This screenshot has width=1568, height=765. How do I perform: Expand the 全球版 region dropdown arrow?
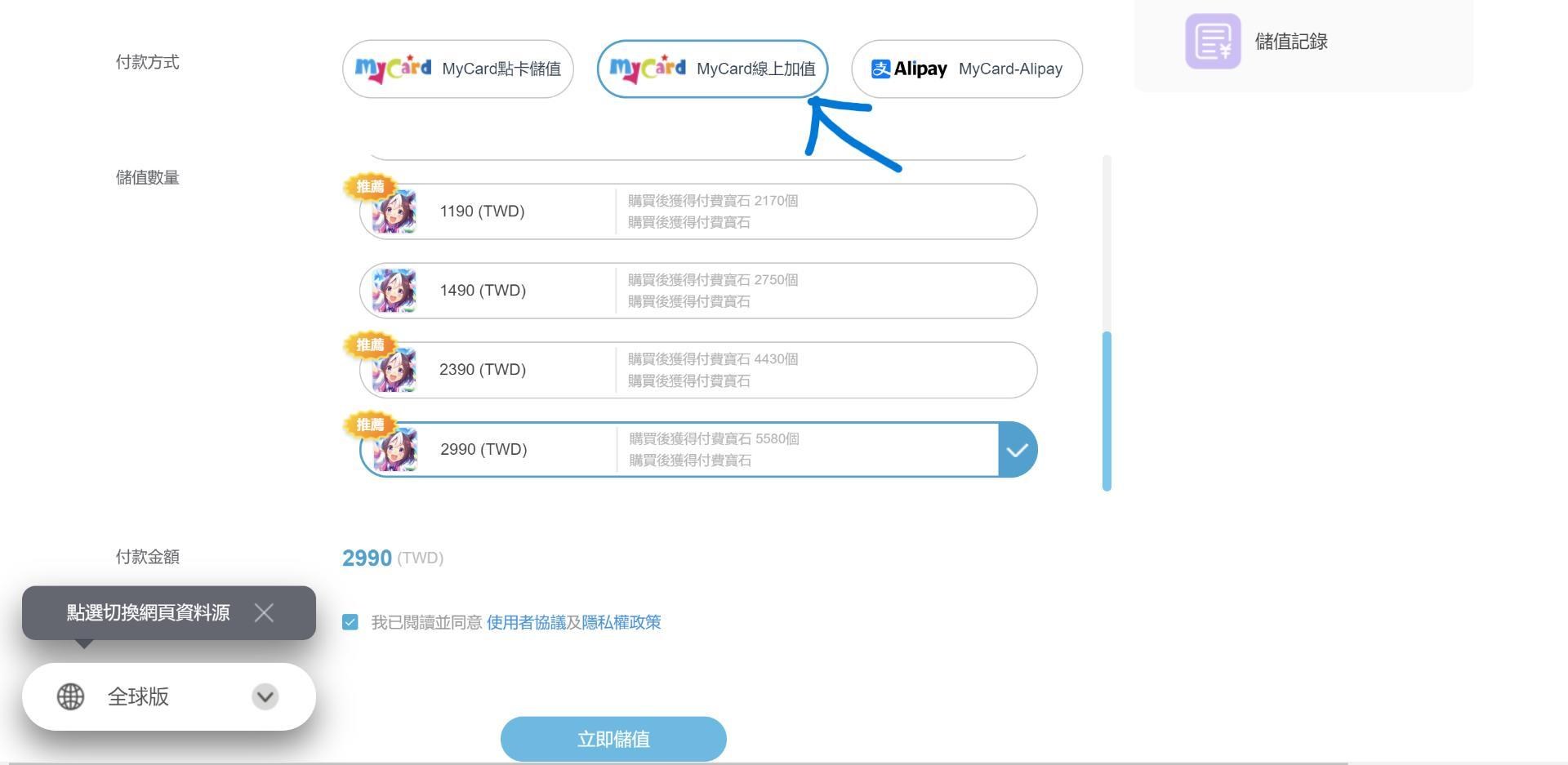pos(265,696)
